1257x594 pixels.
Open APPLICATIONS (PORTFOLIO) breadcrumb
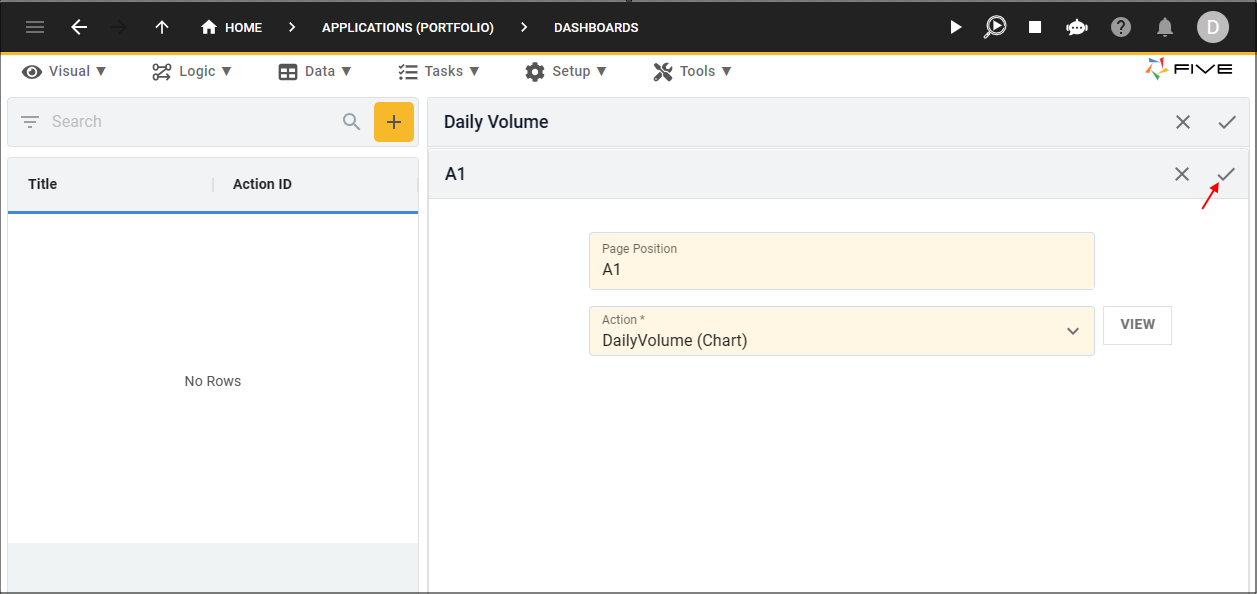[408, 28]
